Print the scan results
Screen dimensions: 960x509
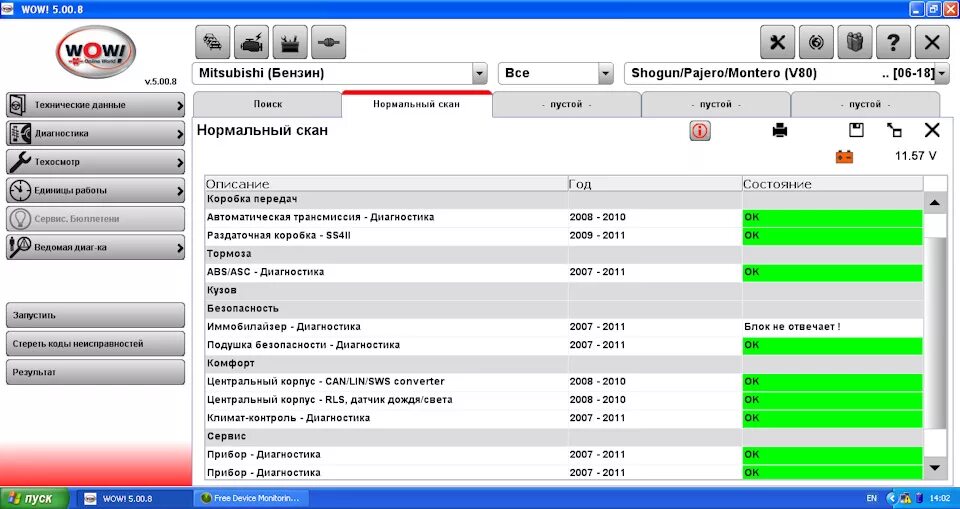[779, 130]
